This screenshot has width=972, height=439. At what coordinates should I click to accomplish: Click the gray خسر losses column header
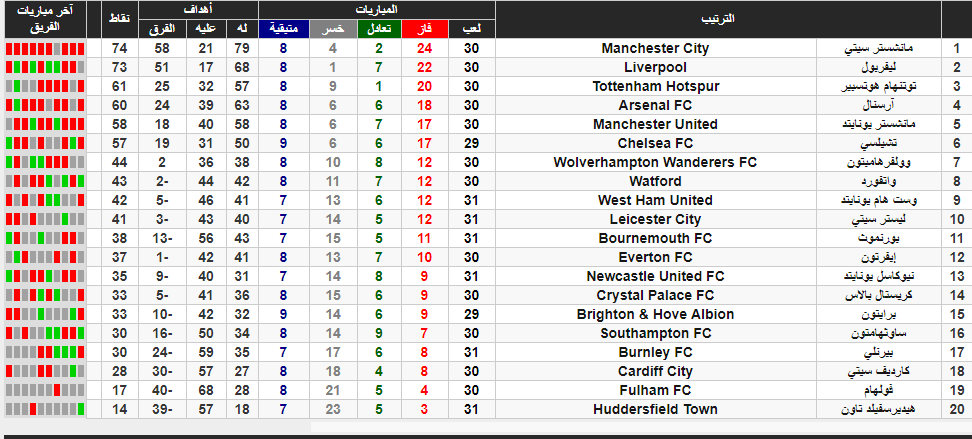click(x=333, y=29)
